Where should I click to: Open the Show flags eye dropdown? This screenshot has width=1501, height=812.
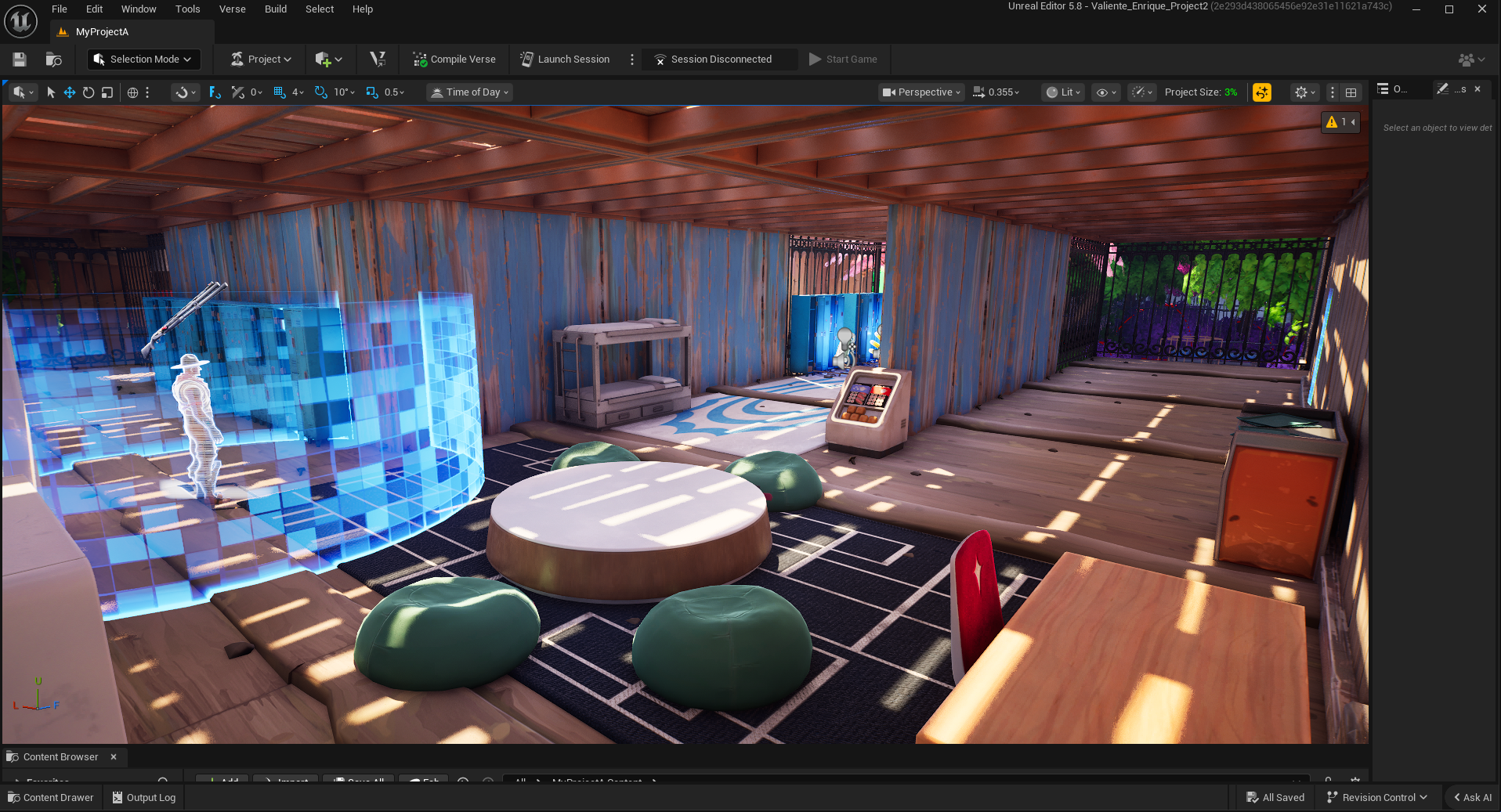[1106, 92]
